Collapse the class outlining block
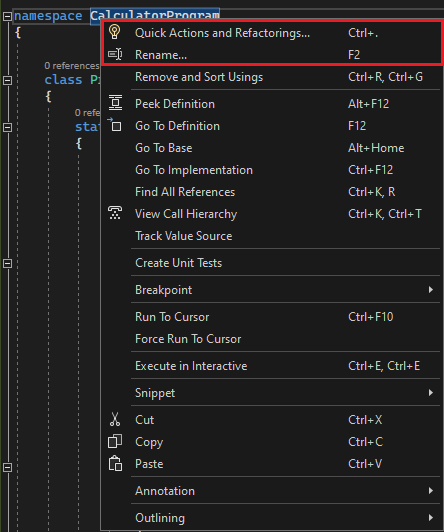The height and width of the screenshot is (532, 444). (x=7, y=80)
